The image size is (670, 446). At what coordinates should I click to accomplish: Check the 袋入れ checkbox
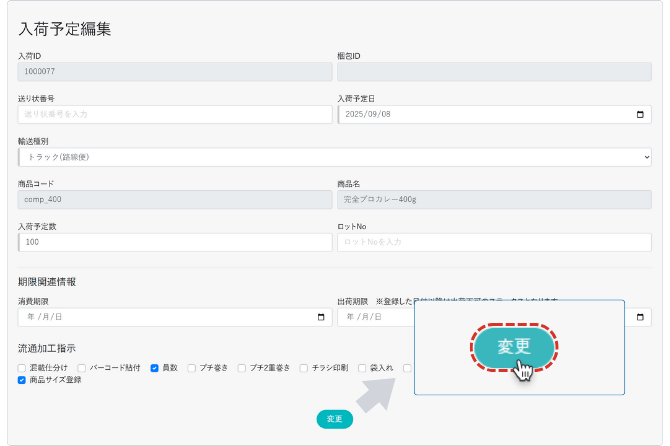tap(362, 368)
